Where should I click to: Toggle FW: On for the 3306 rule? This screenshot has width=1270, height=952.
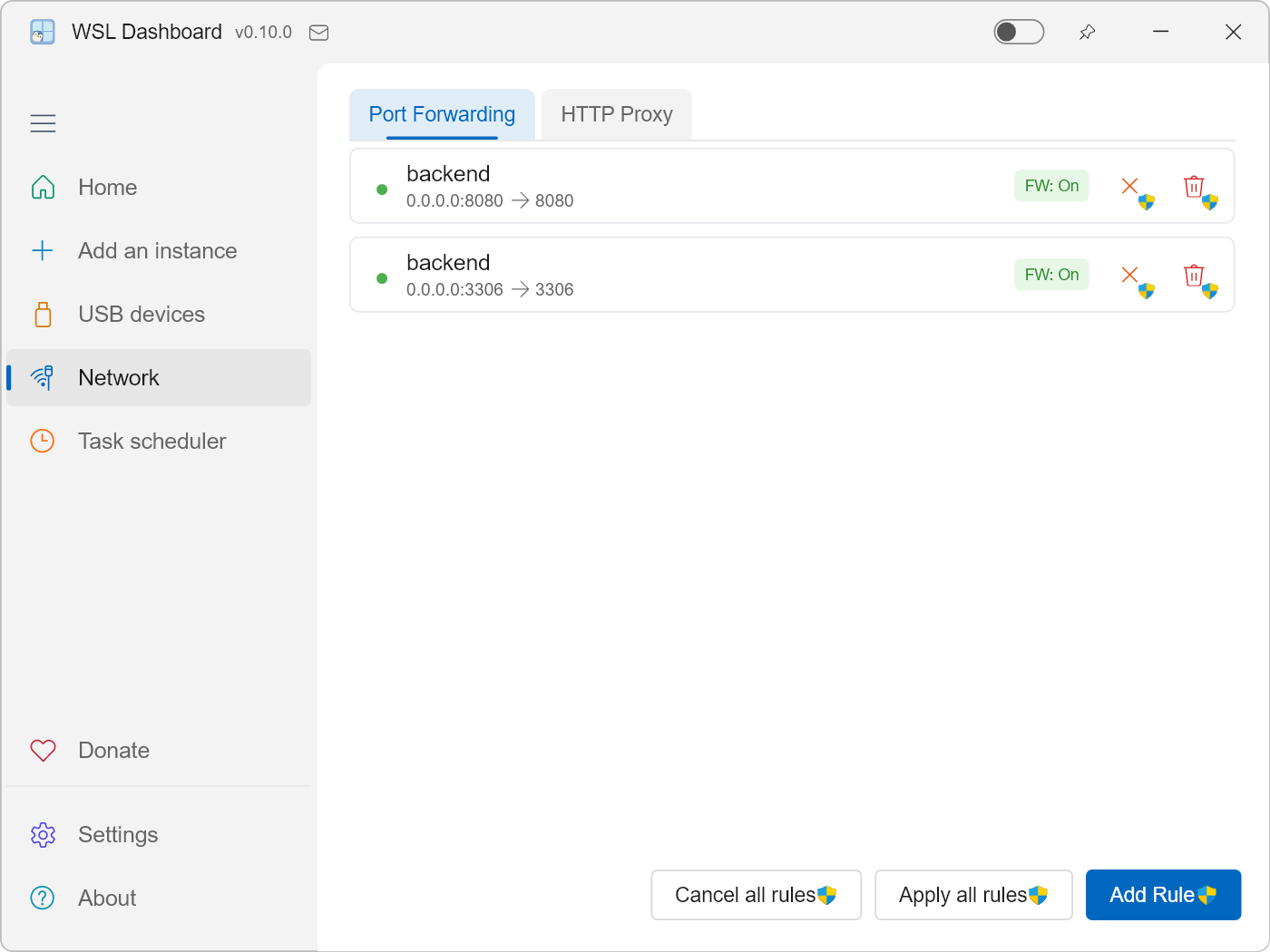click(x=1051, y=275)
